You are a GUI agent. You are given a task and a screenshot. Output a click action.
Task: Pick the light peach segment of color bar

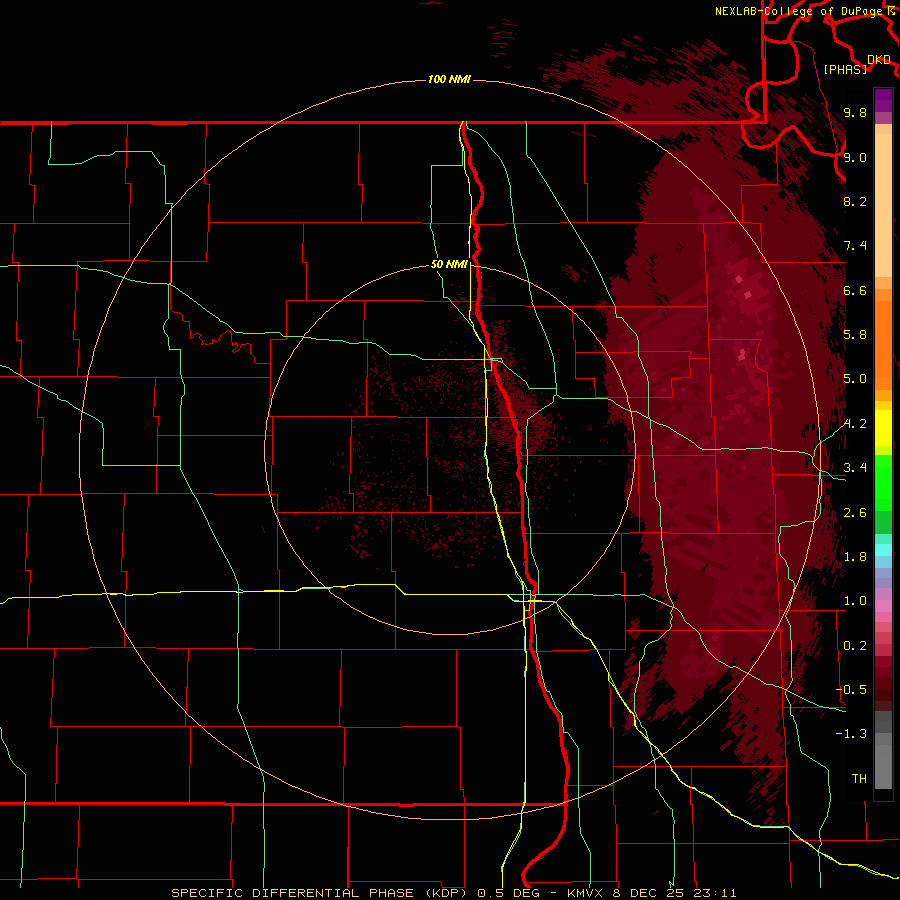[x=883, y=205]
